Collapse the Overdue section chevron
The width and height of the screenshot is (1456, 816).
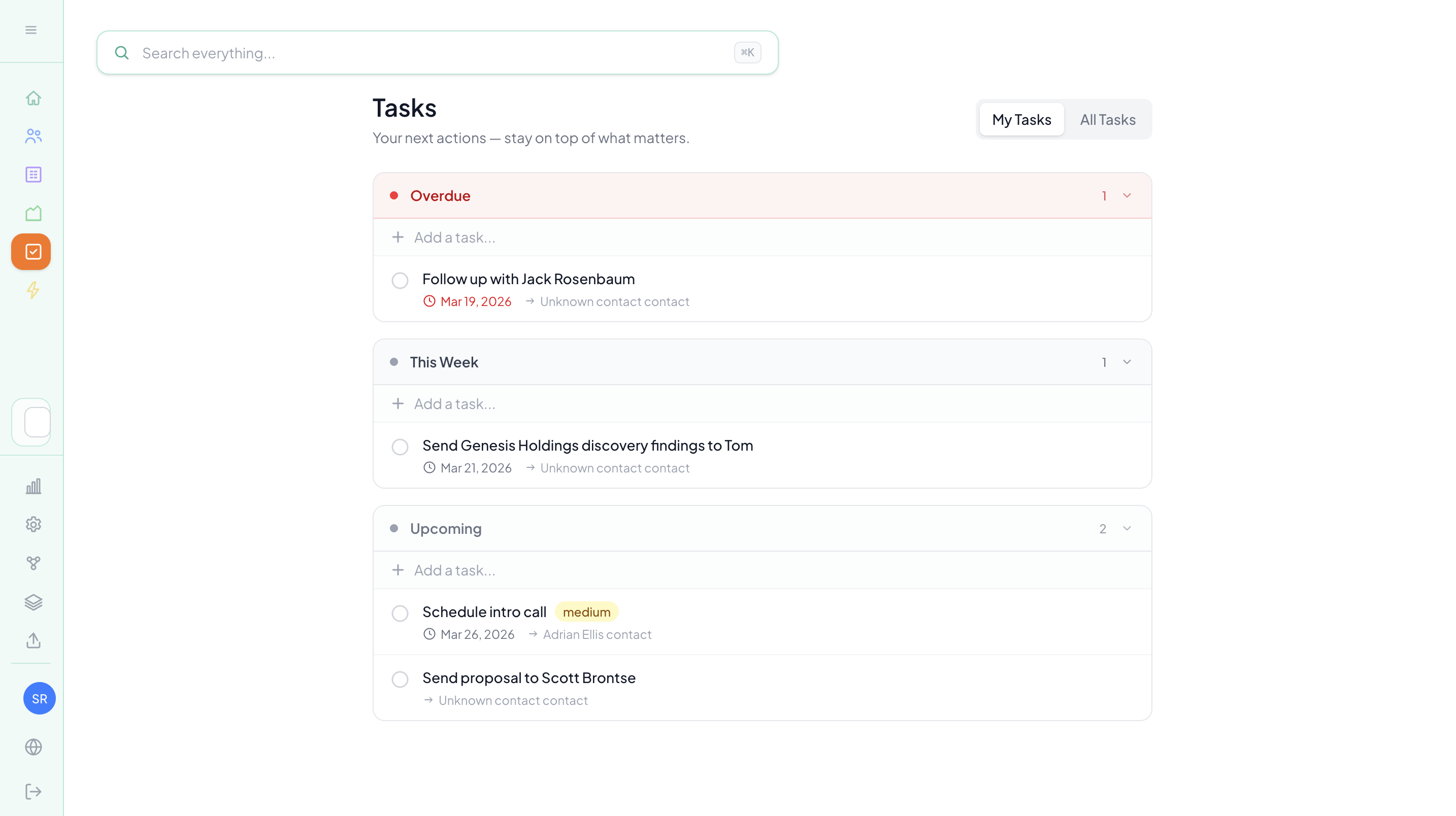coord(1127,195)
